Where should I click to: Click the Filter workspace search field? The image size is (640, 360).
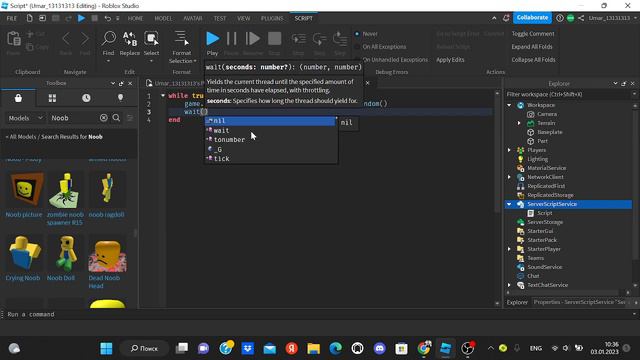(569, 94)
